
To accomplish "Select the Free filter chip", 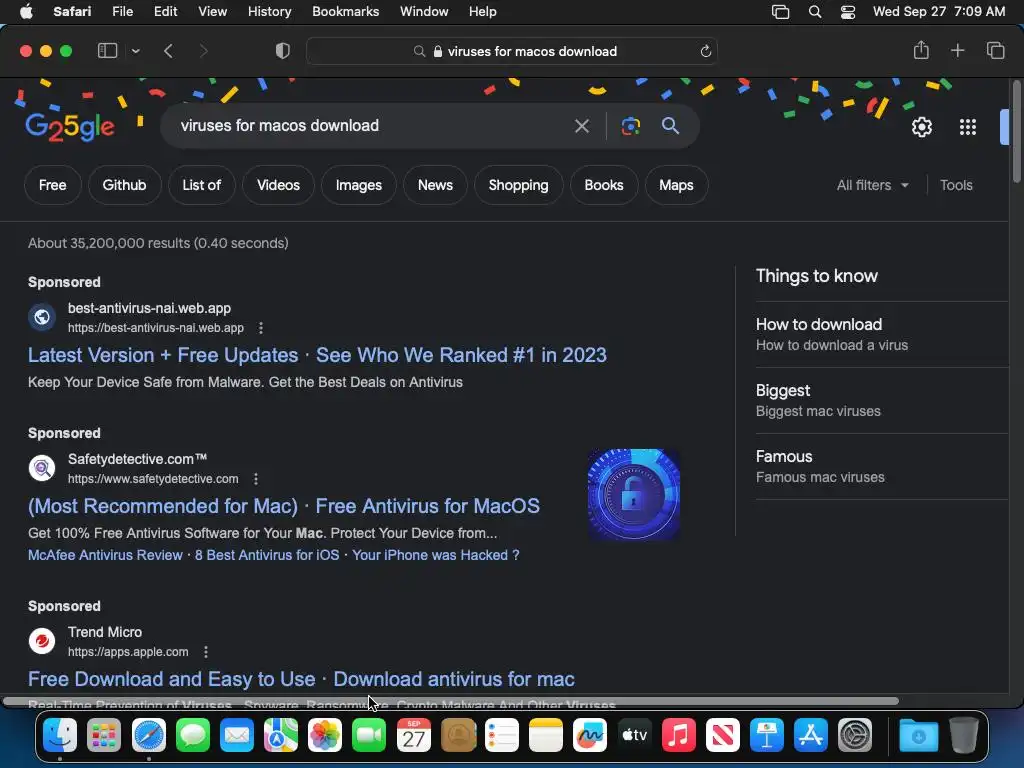I will pyautogui.click(x=52, y=185).
